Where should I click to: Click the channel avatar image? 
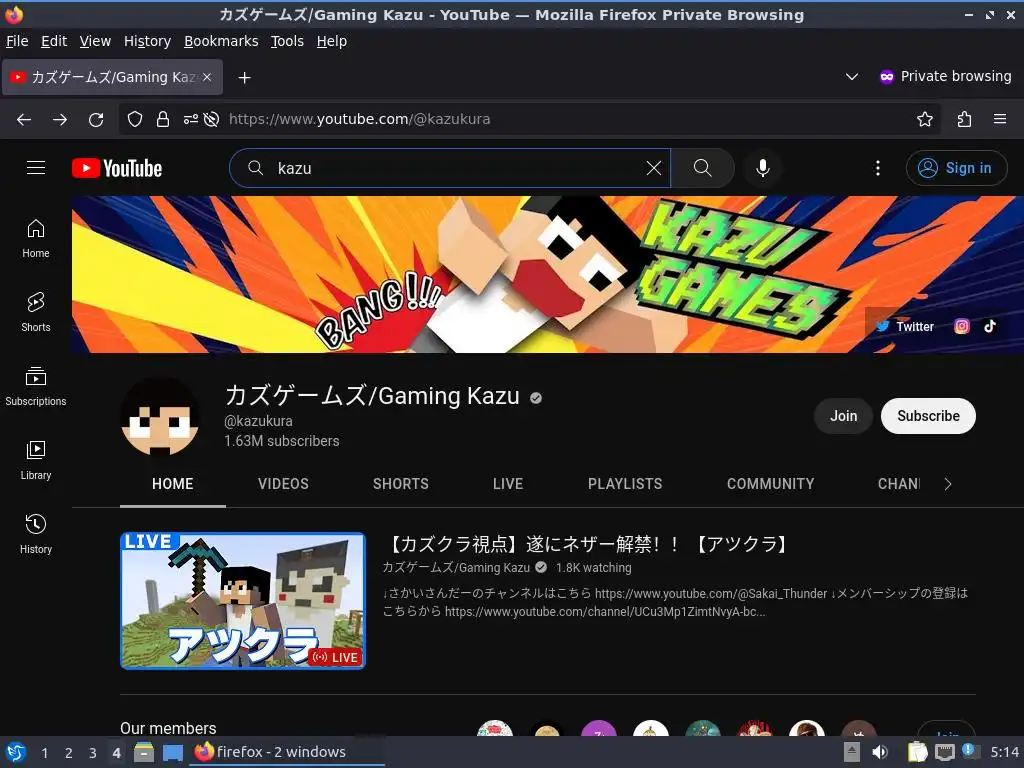160,416
